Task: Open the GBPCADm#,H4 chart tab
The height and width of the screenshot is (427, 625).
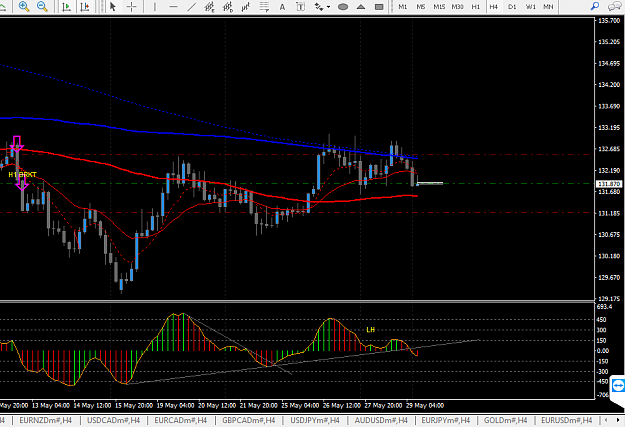Action: click(249, 420)
